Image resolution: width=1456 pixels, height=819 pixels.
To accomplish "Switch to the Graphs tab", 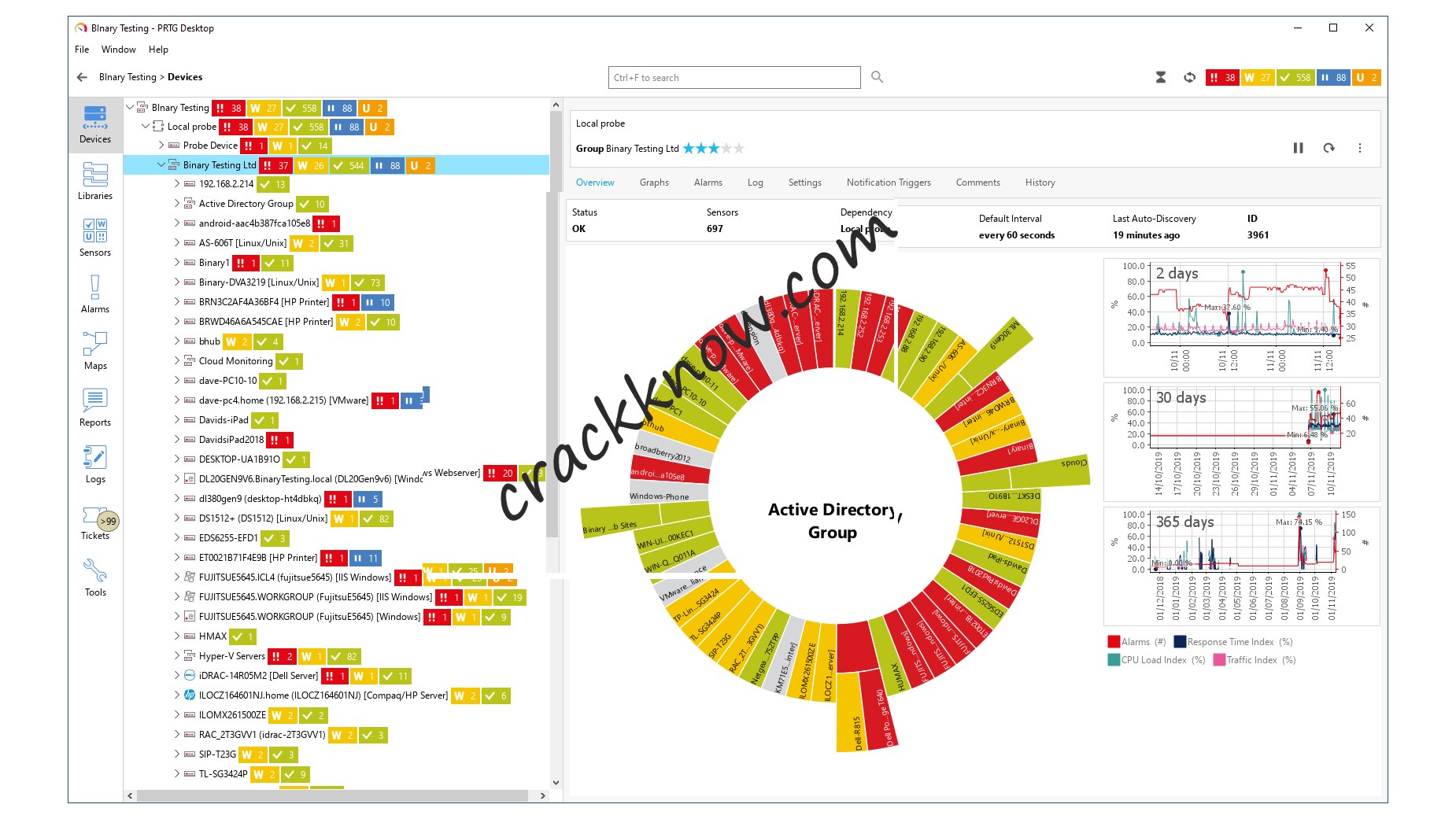I will coord(654,183).
